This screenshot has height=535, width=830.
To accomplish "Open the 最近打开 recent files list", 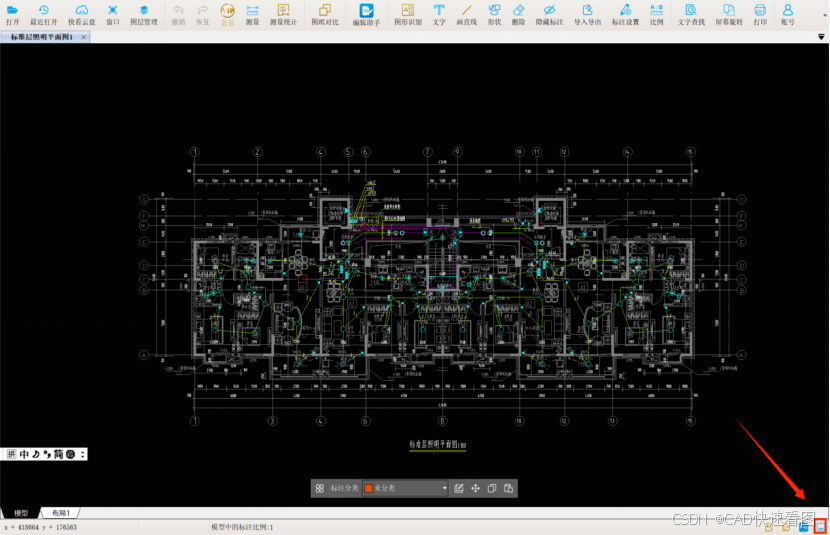I will (43, 14).
